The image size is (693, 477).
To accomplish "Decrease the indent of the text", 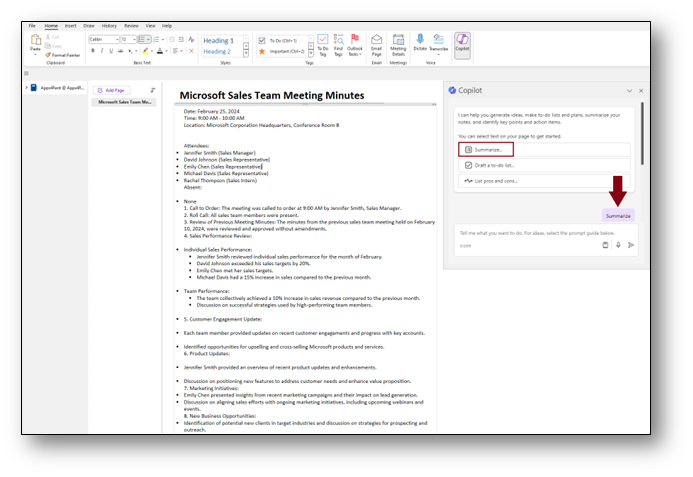I will [x=172, y=39].
